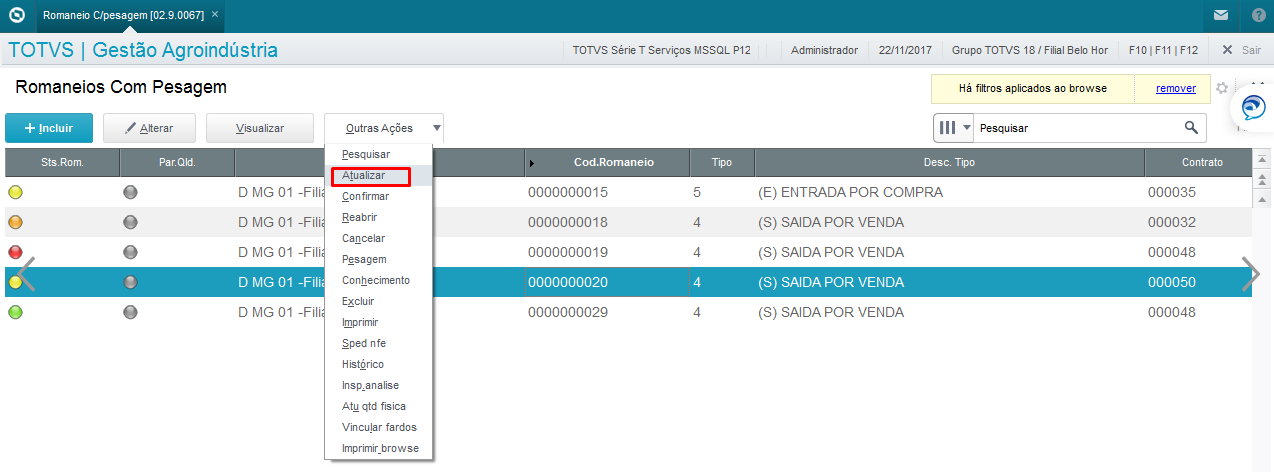Select Insp.analise menu entry
This screenshot has height=472, width=1274.
click(x=371, y=385)
